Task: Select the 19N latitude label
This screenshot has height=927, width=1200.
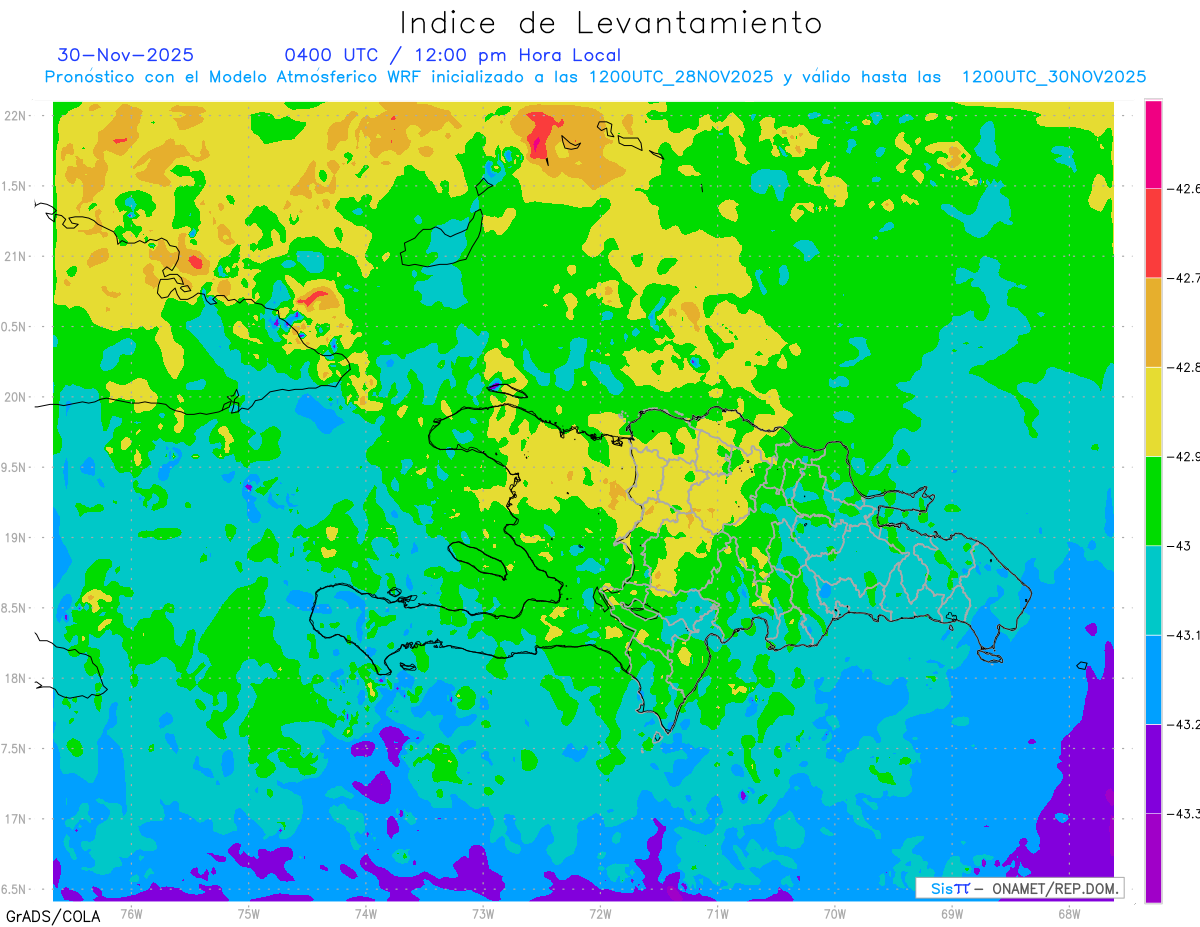Action: point(17,537)
